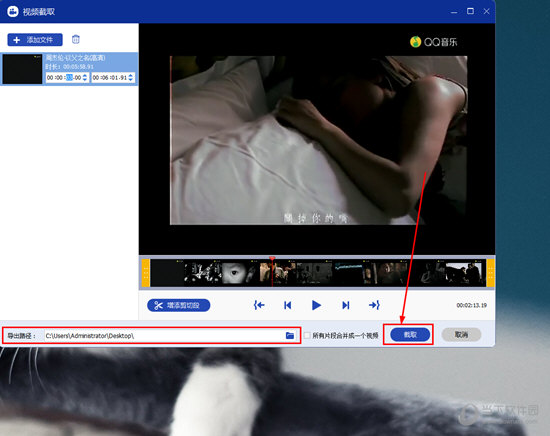Click the left yellow trim handle
The width and height of the screenshot is (550, 436).
pos(146,273)
